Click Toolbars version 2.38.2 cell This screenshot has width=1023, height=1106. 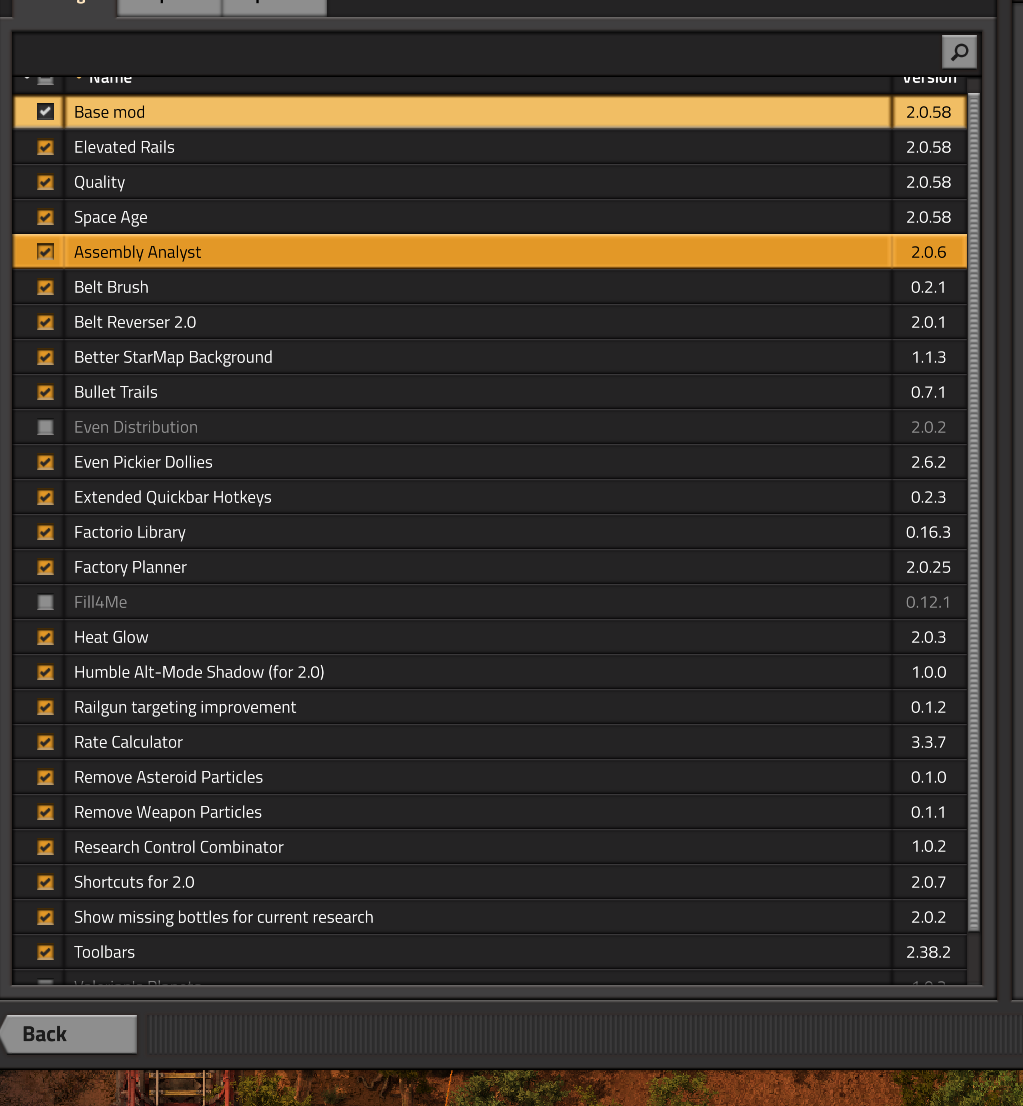click(928, 952)
